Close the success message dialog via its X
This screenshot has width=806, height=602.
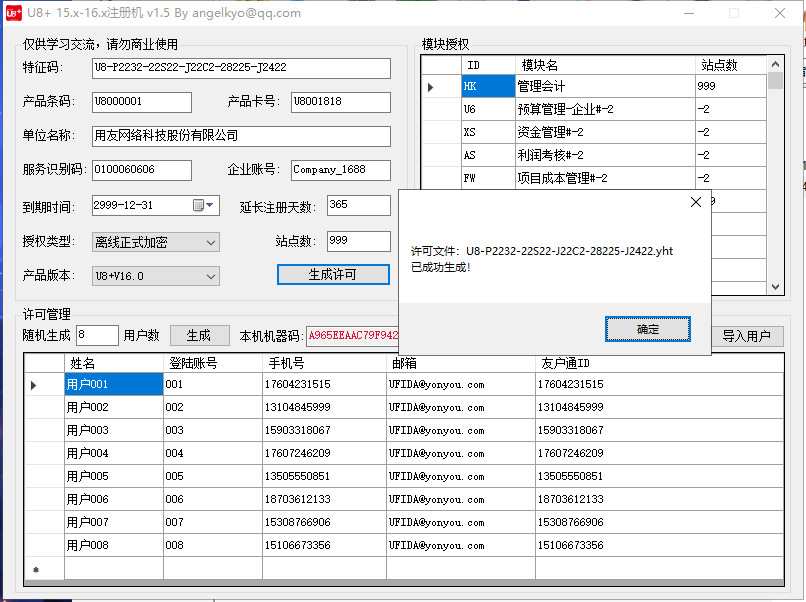[695, 201]
